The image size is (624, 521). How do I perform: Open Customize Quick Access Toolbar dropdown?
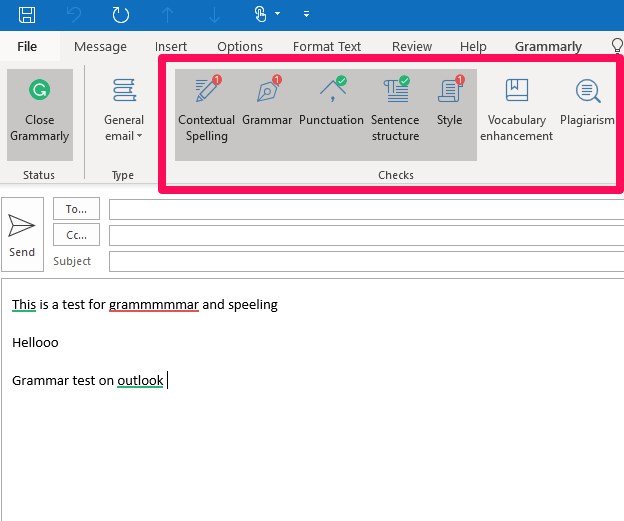306,14
